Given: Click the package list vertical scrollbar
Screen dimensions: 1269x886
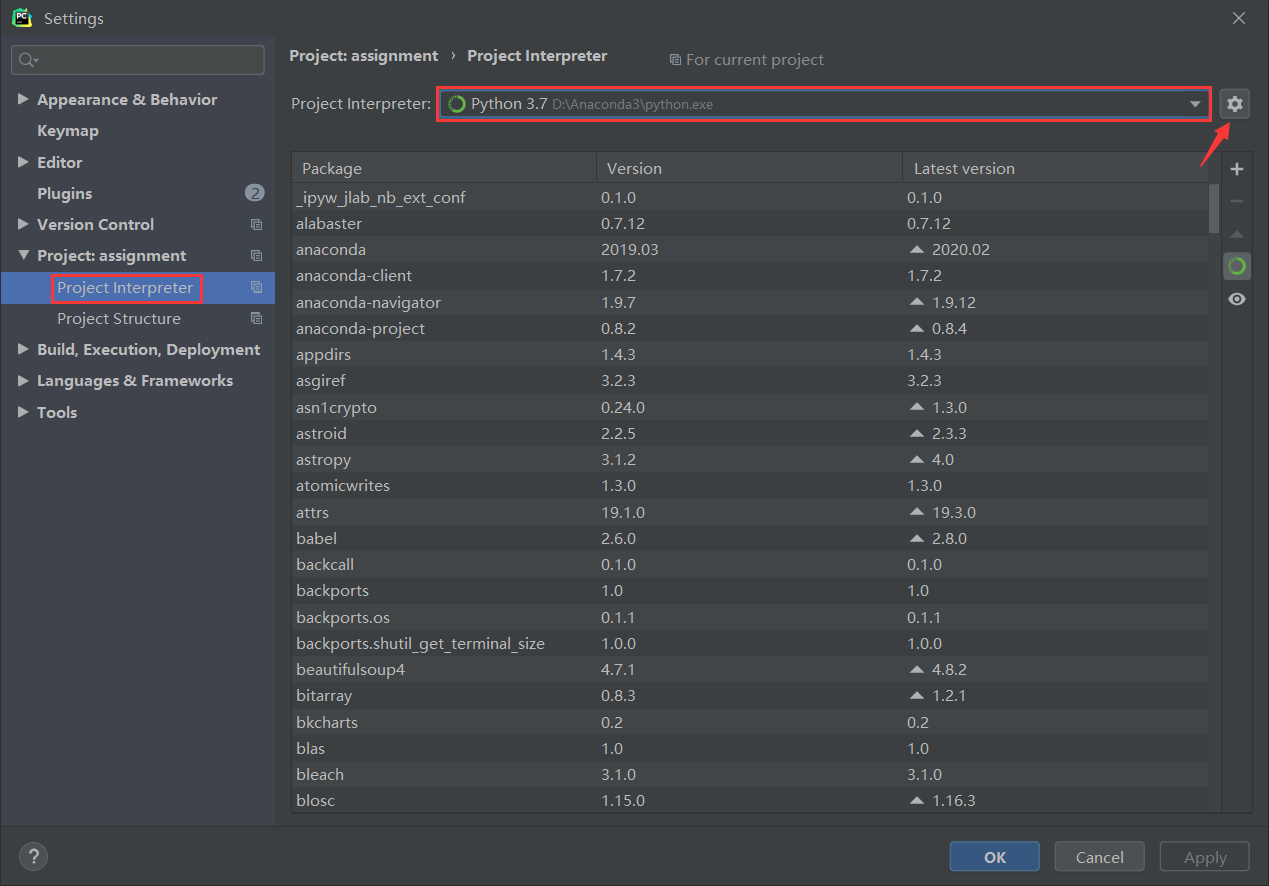Looking at the screenshot, I should pos(1214,497).
